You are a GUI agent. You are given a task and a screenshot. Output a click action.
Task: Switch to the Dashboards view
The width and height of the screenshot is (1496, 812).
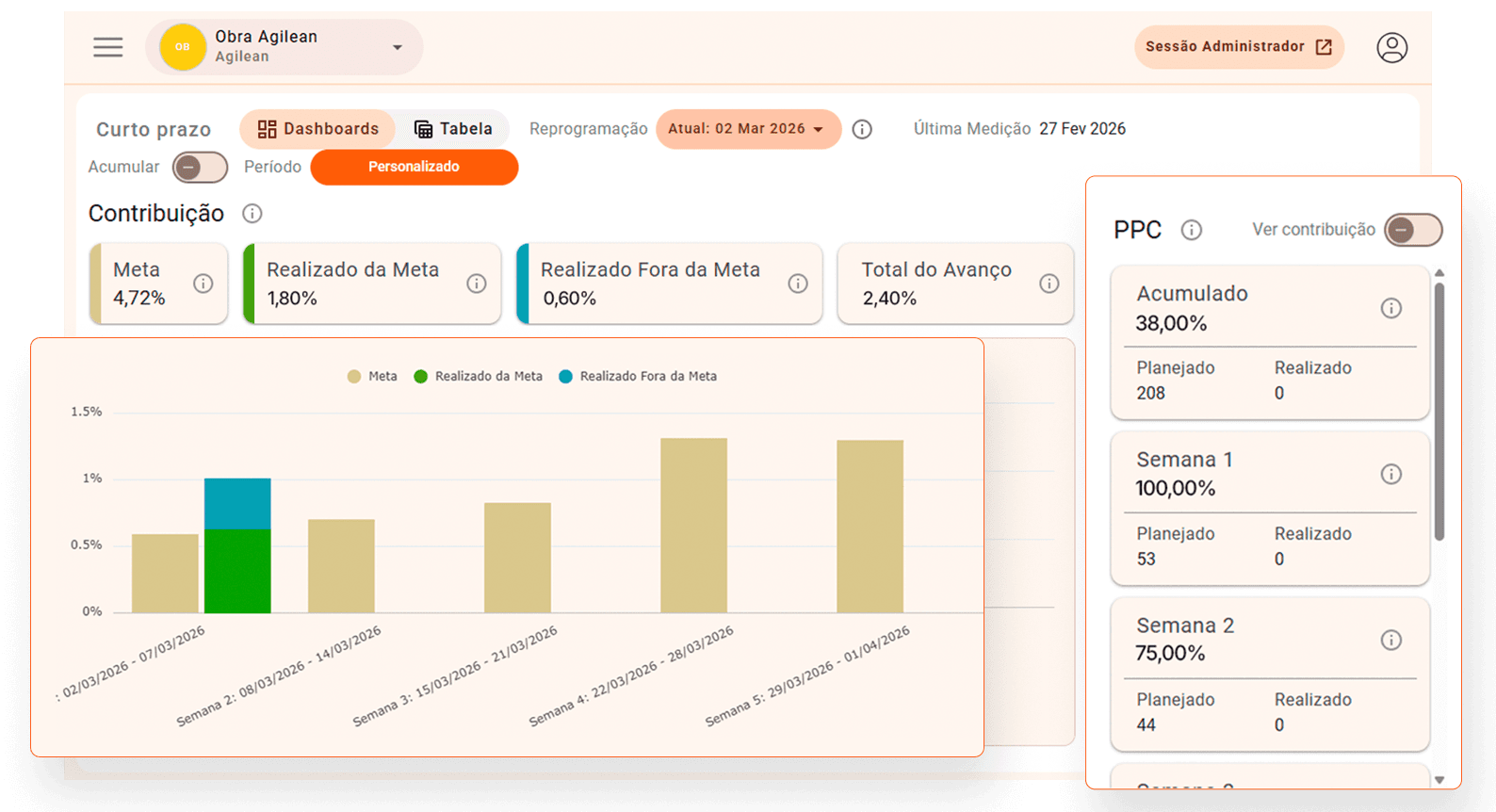point(317,129)
